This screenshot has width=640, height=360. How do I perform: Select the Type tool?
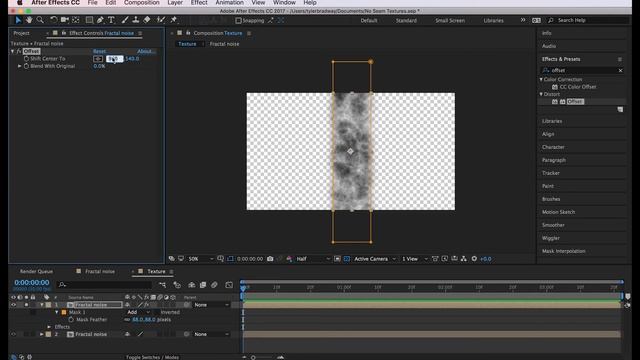click(x=111, y=20)
